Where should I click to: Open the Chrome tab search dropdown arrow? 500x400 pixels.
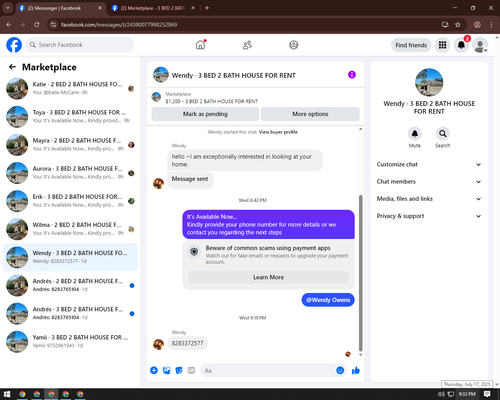(7, 8)
